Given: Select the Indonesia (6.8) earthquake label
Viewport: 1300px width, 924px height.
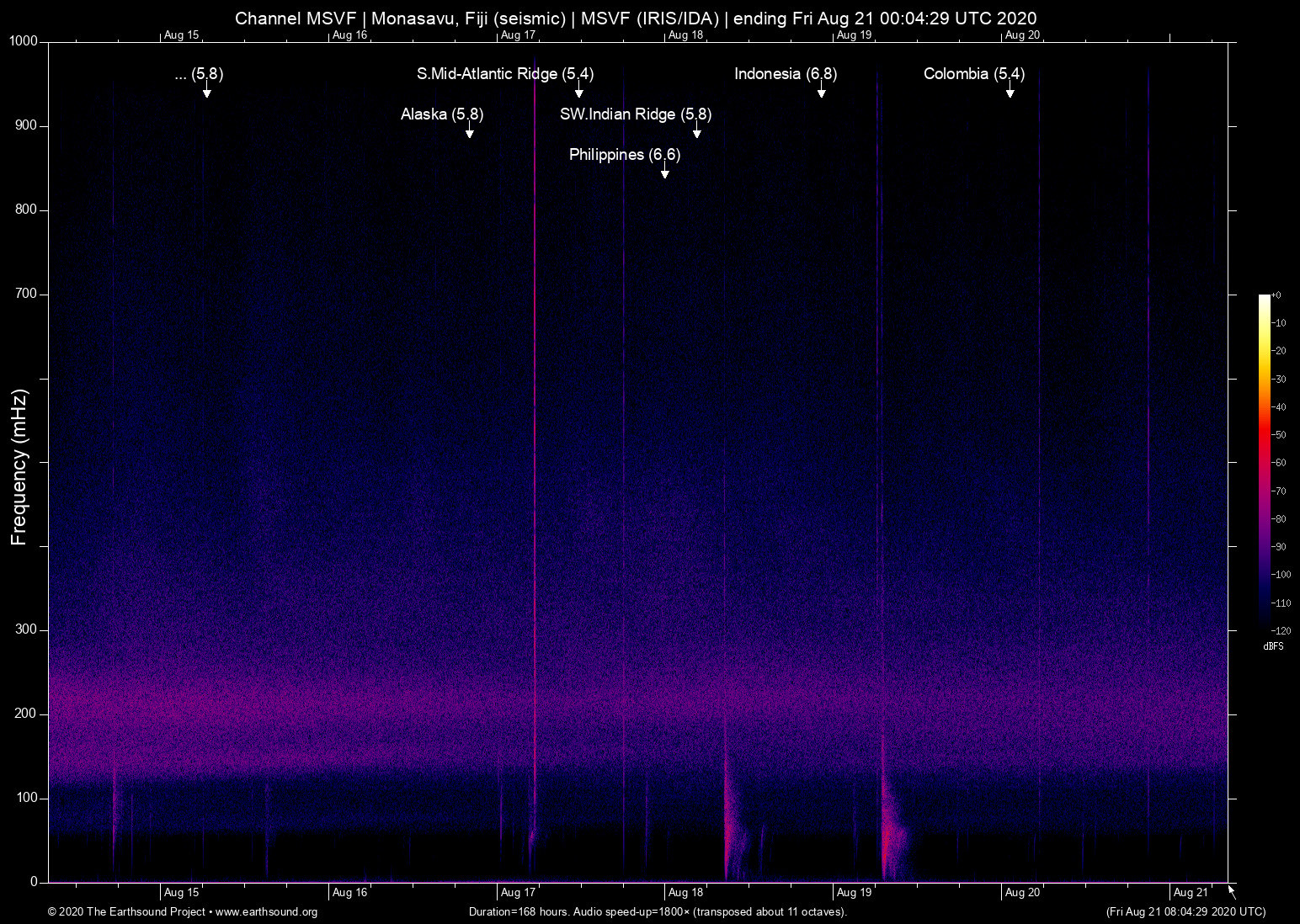Looking at the screenshot, I should tap(785, 74).
